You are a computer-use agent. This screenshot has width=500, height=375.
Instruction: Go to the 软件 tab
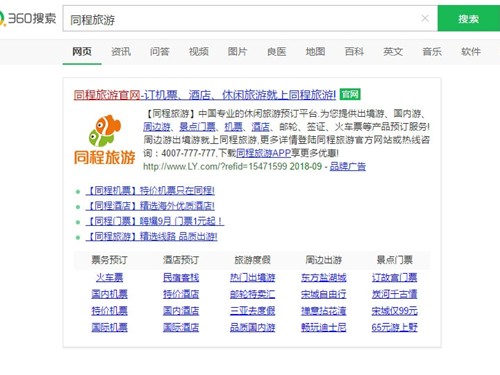471,52
